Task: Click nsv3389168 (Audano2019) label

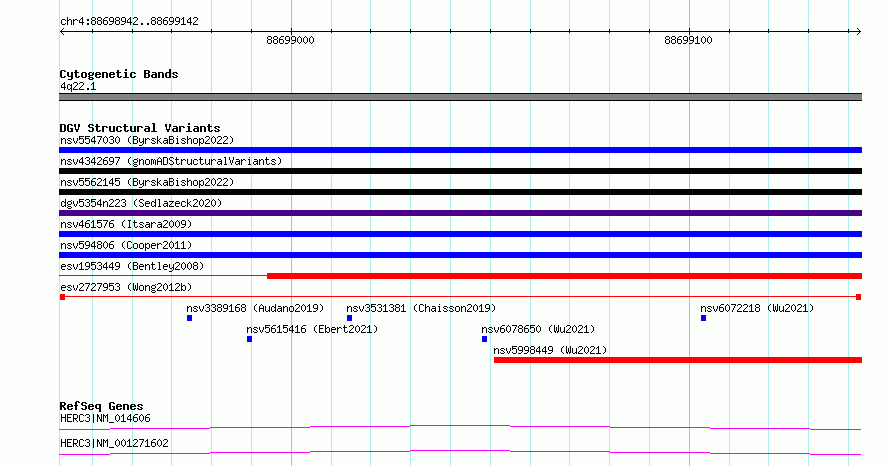Action: coord(255,308)
